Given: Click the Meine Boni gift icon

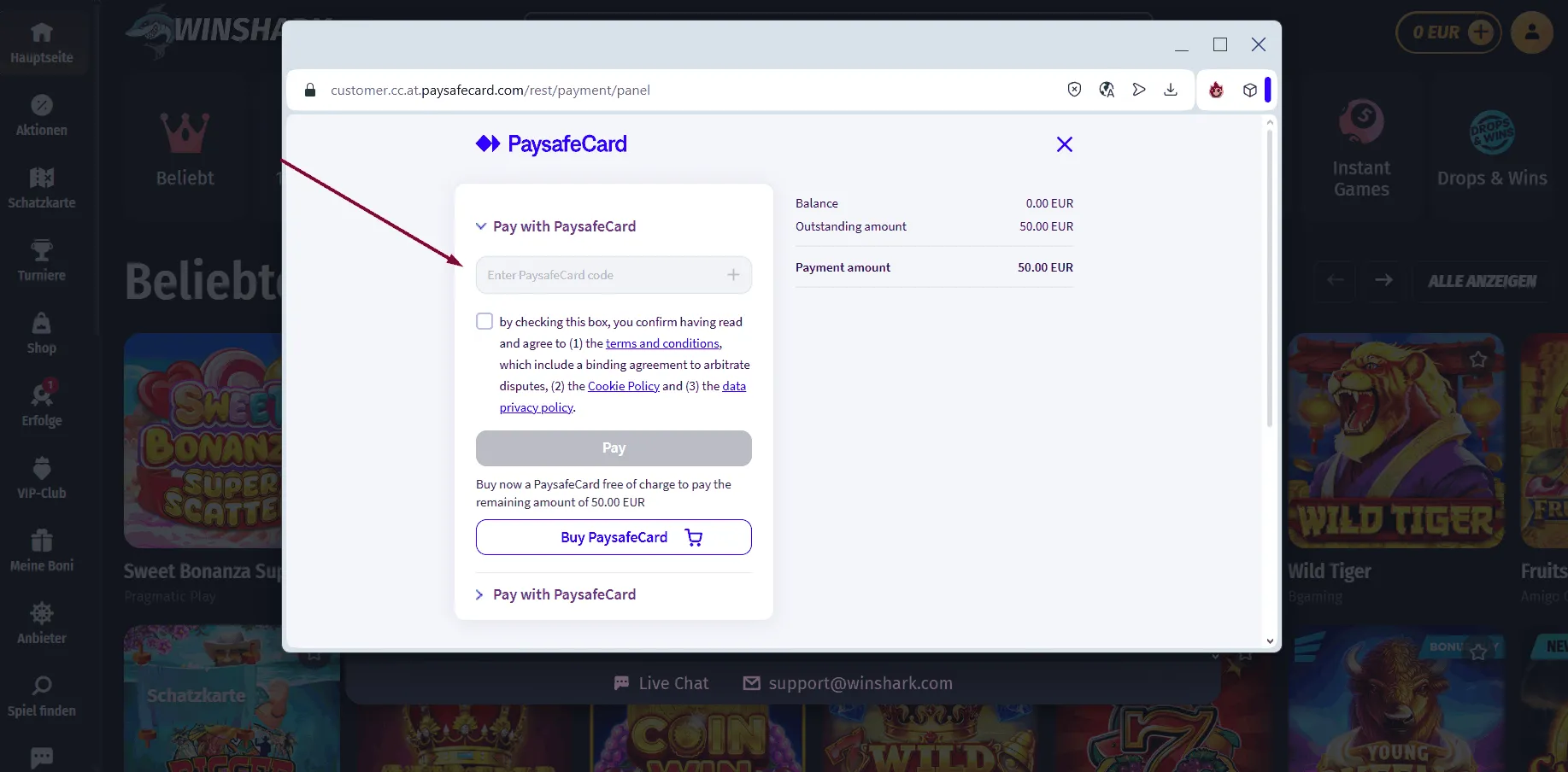Looking at the screenshot, I should pyautogui.click(x=41, y=541).
